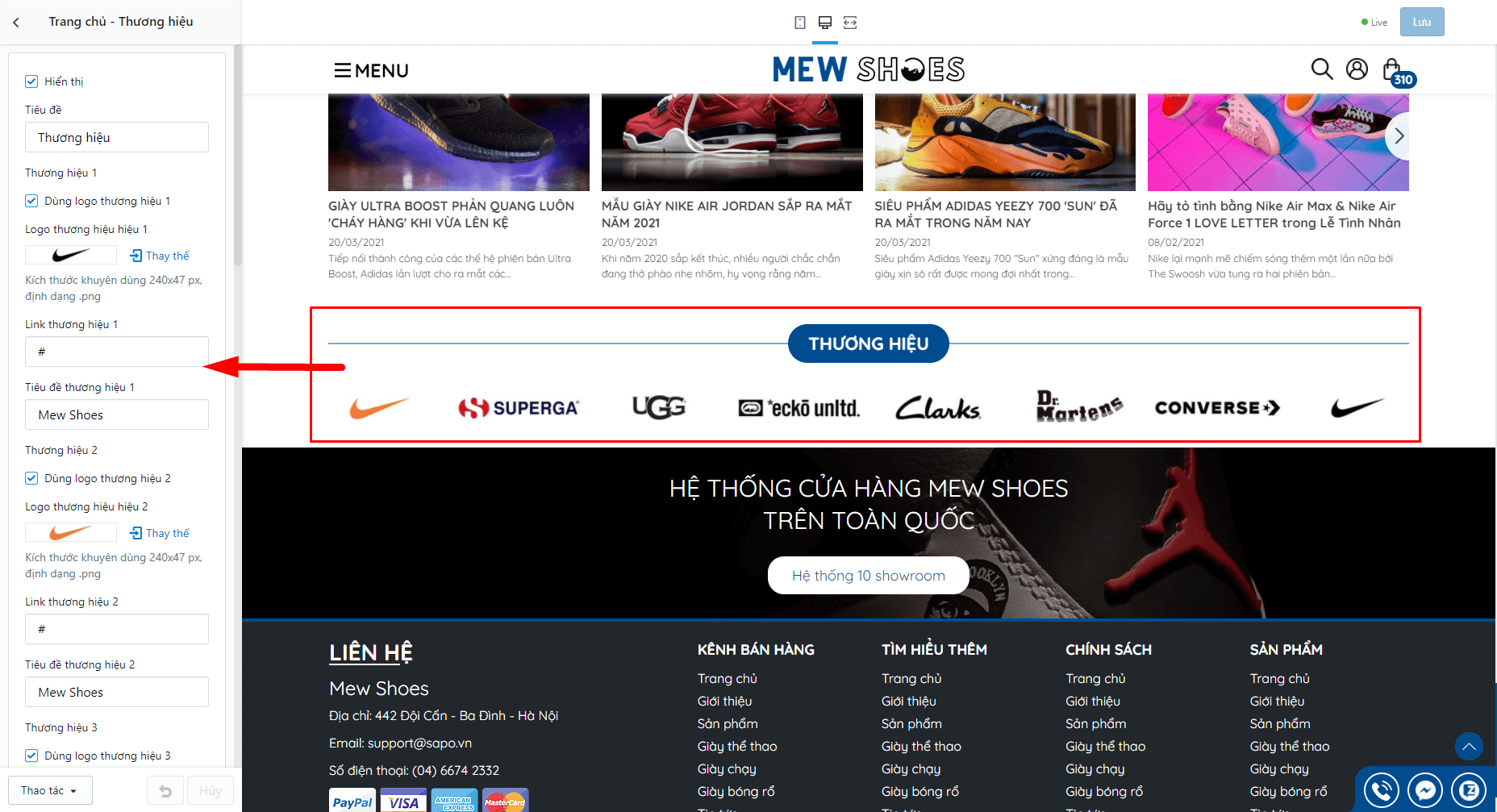Open the Adidas Yeezy 700 blog post image
The width and height of the screenshot is (1497, 812).
click(1005, 142)
